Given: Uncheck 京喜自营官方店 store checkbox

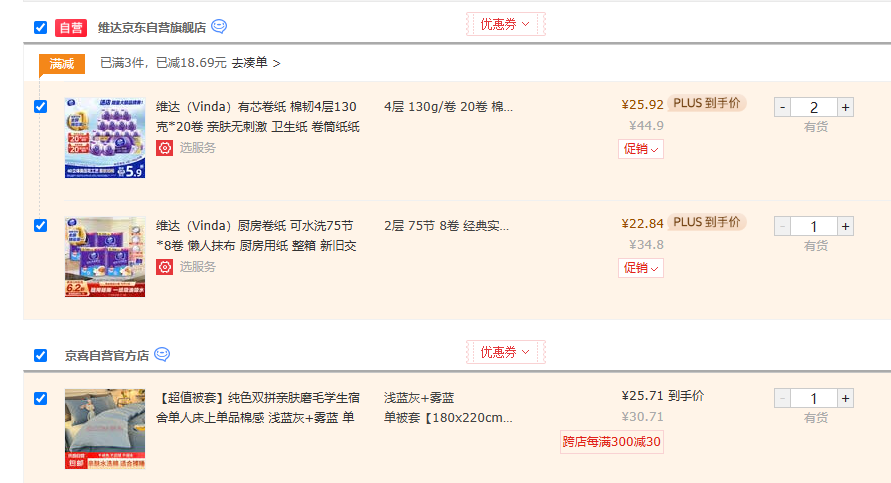Looking at the screenshot, I should point(40,355).
